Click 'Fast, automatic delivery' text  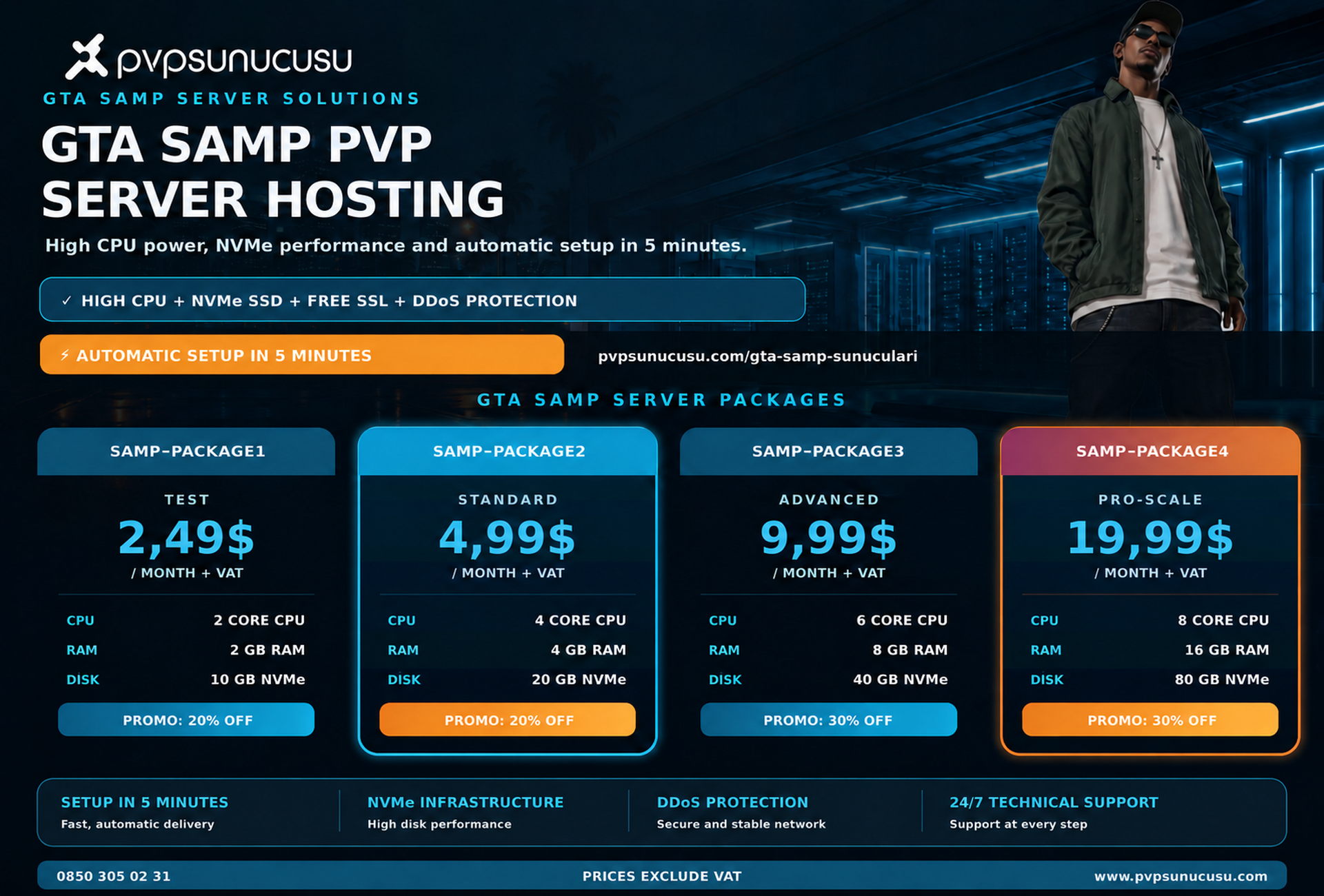(x=137, y=824)
